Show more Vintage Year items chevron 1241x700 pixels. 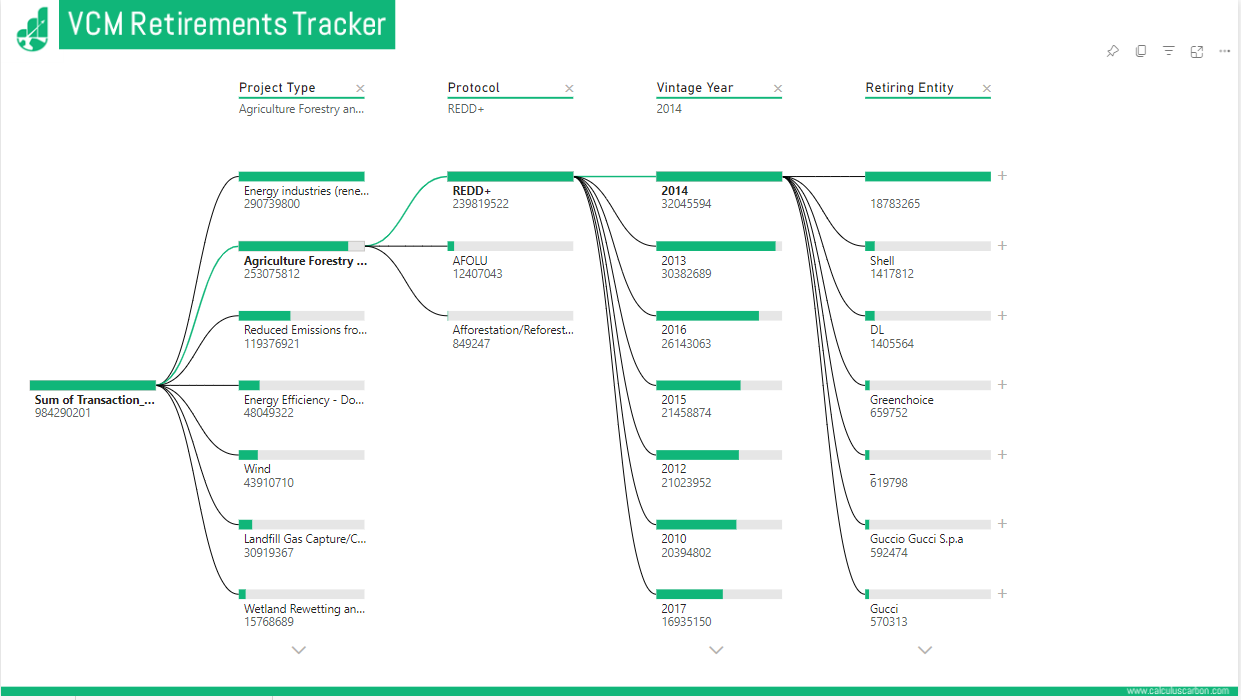point(716,650)
